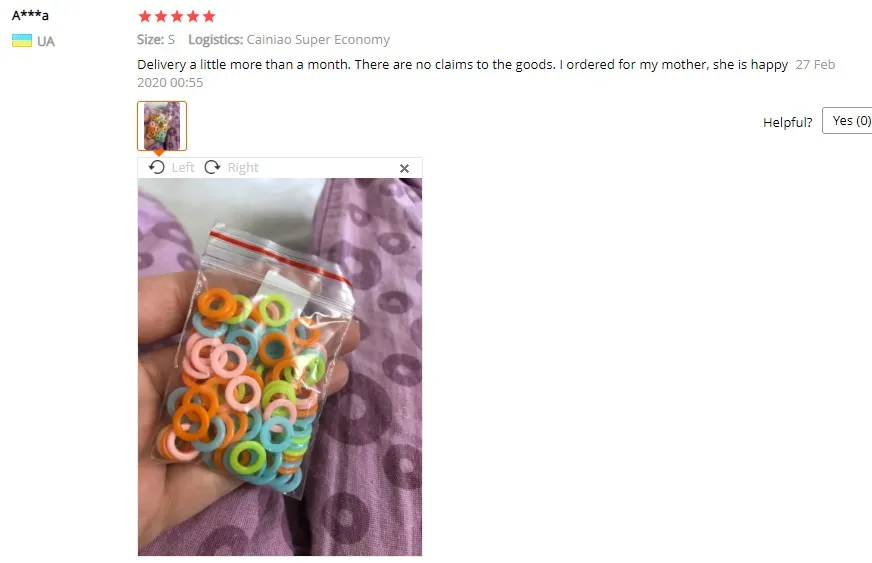Image resolution: width=872 pixels, height=563 pixels.
Task: Click the review date 27 Feb
Action: [815, 65]
